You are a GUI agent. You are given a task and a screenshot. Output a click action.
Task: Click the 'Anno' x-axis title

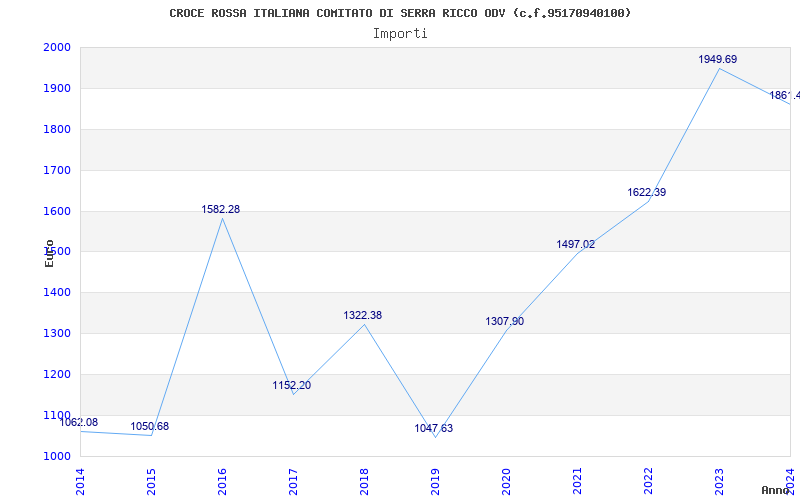click(x=775, y=490)
